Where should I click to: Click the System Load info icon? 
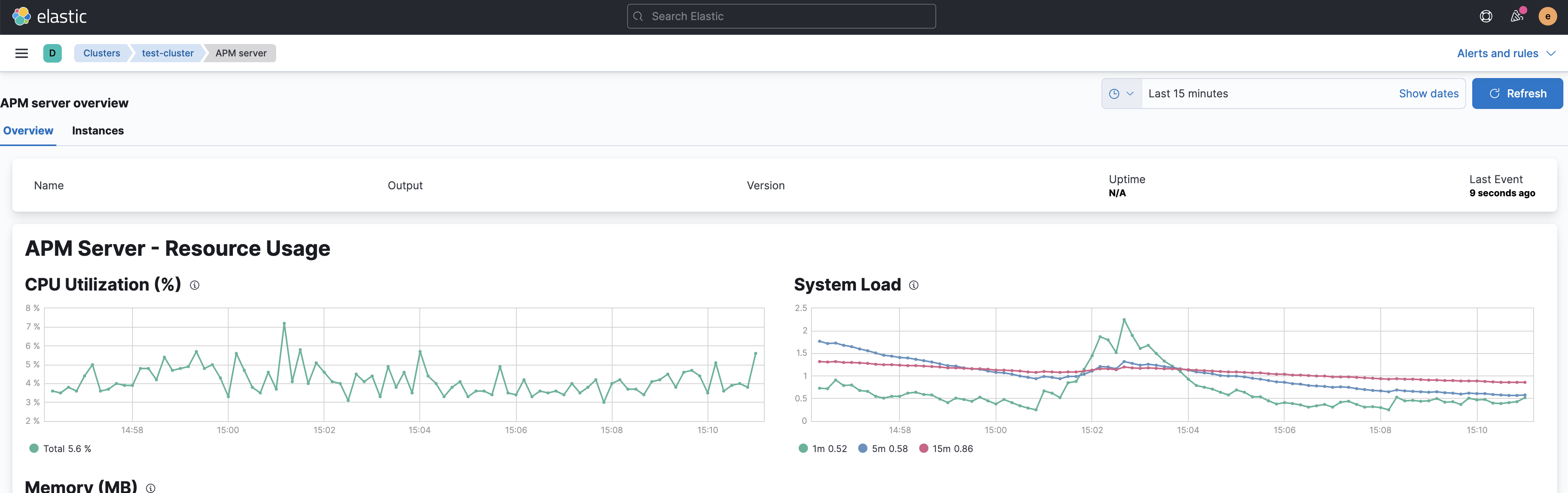914,285
